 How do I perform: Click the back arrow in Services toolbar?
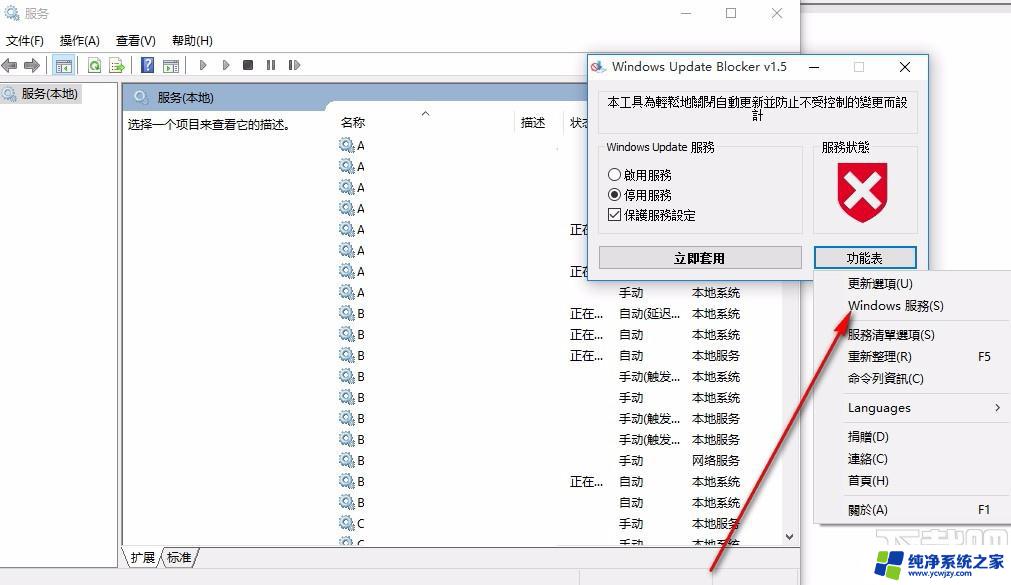tap(10, 65)
